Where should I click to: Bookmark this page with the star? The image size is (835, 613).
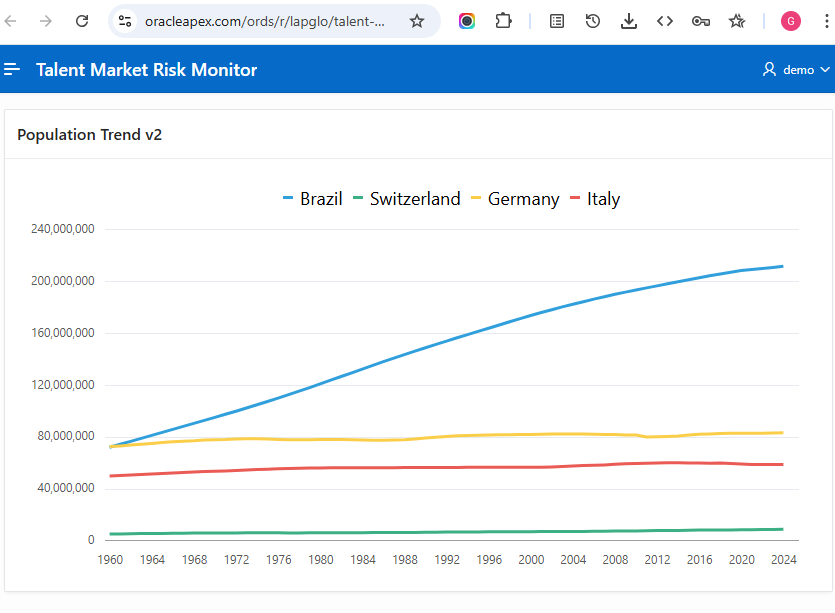(418, 20)
